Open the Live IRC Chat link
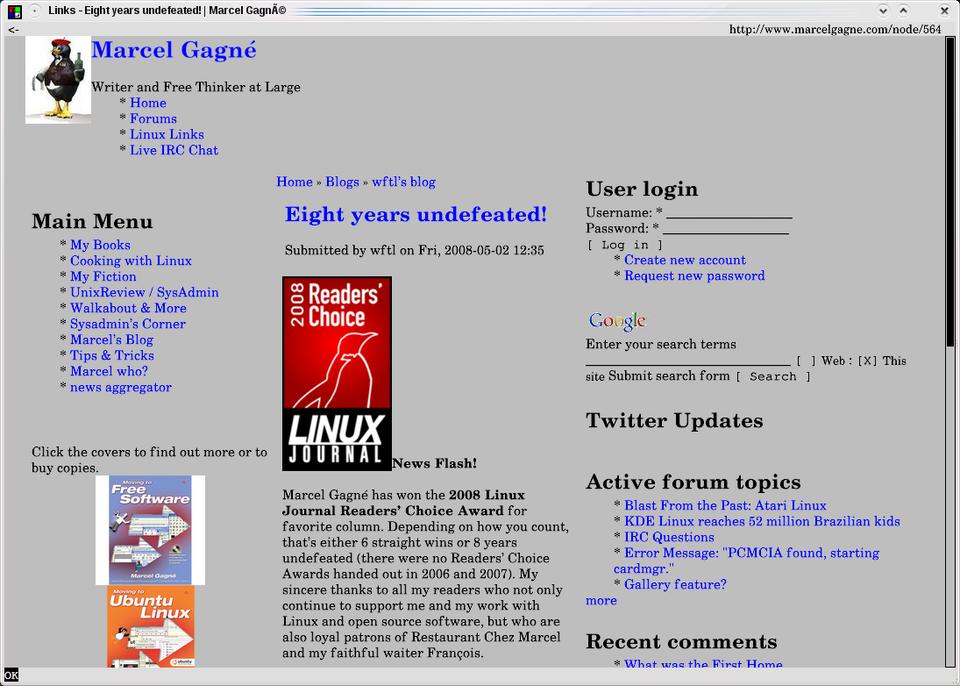 (x=173, y=150)
